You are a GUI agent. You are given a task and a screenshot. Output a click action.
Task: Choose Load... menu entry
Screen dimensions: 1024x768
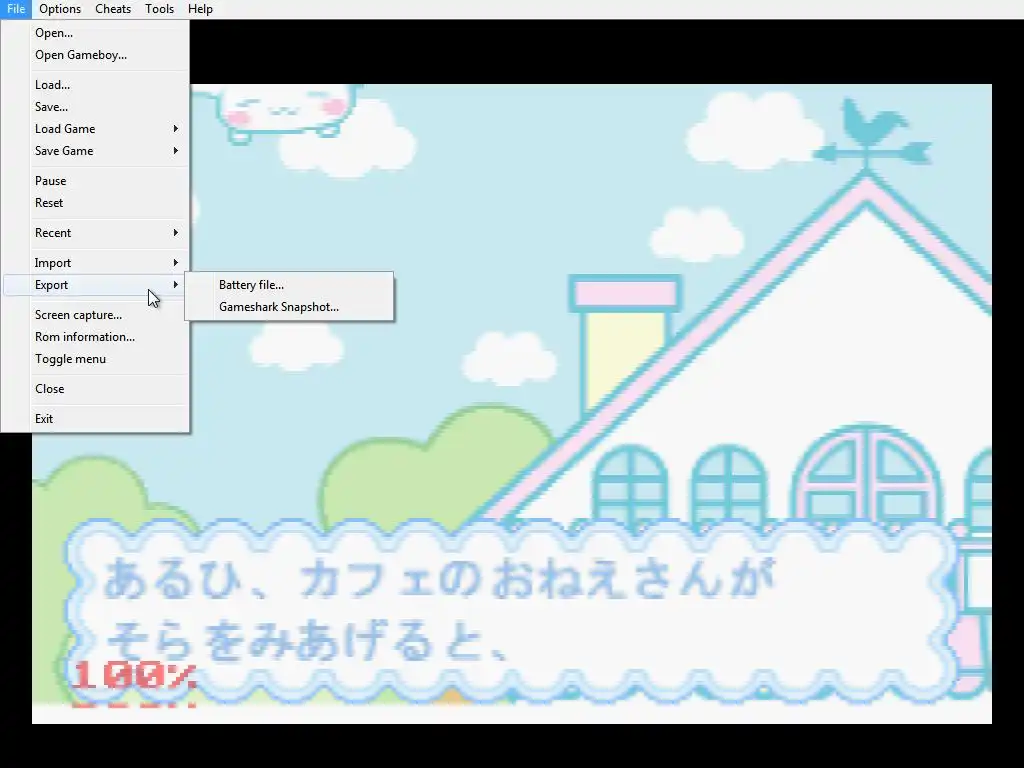click(x=95, y=85)
